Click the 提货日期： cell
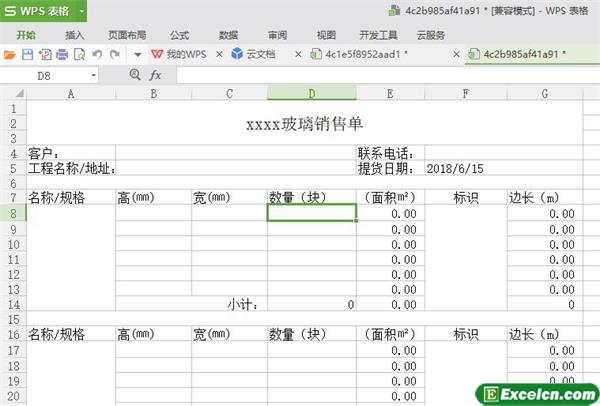This screenshot has width=600, height=406. (390, 168)
